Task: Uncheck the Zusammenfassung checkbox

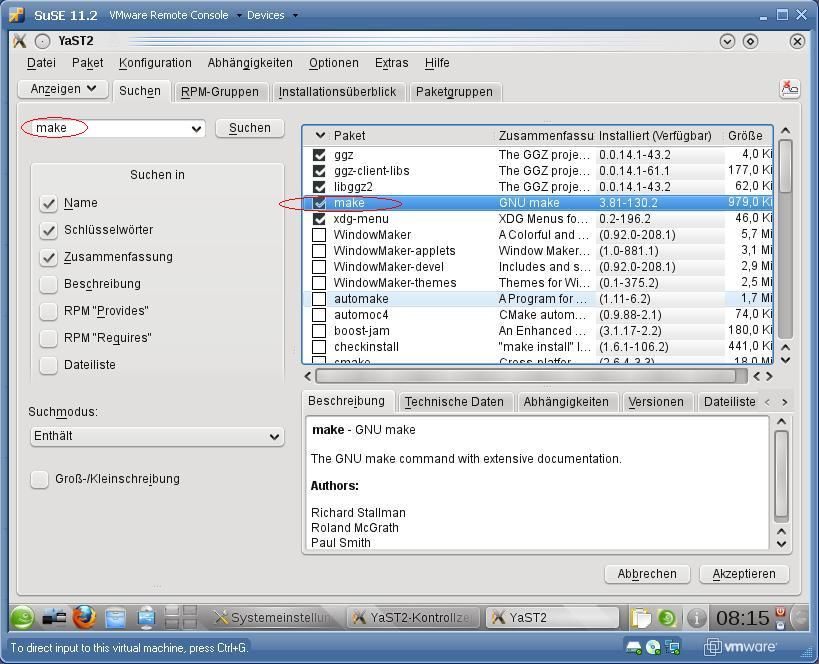Action: 49,257
